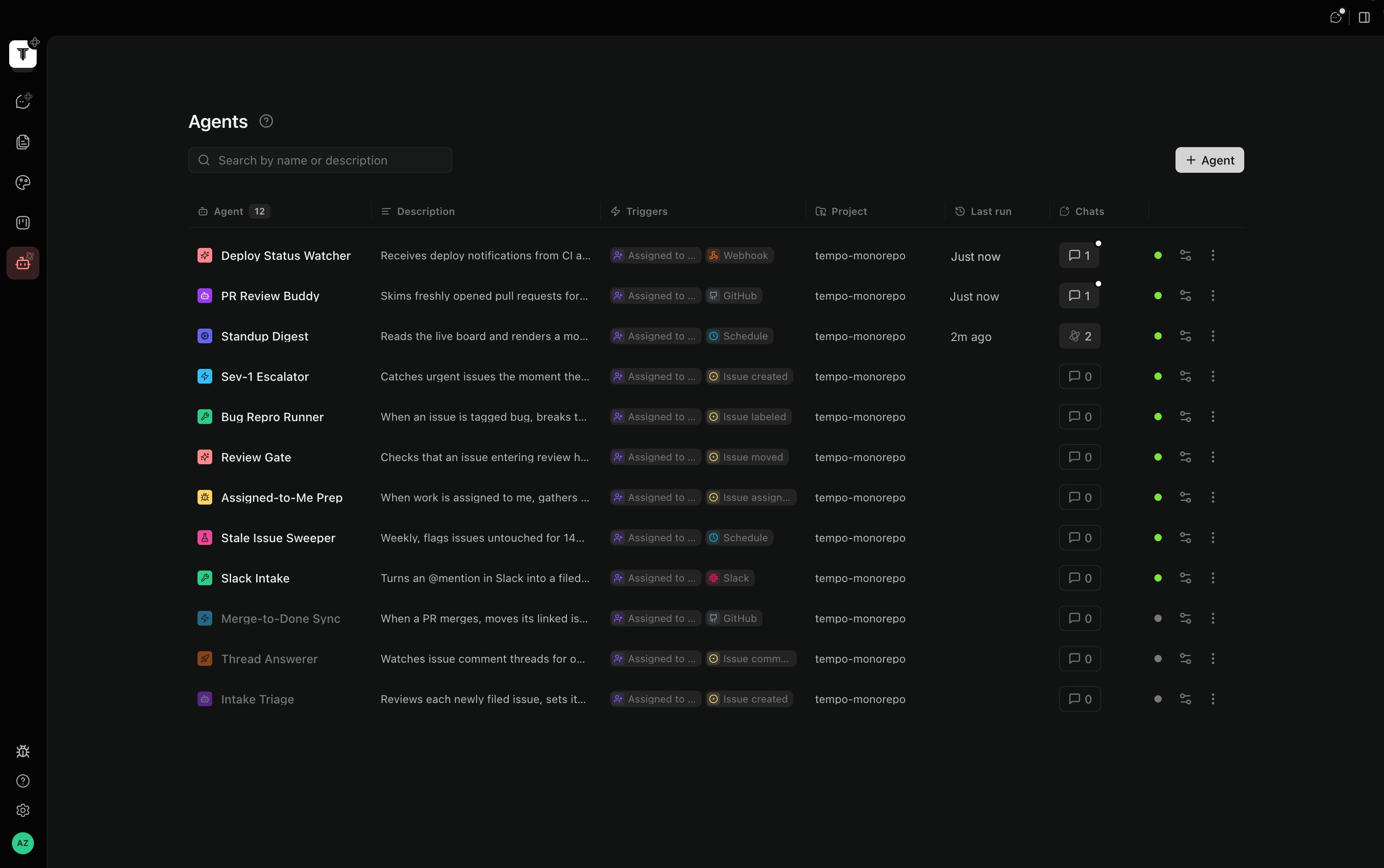Click help icon next to Agents heading

pos(266,121)
